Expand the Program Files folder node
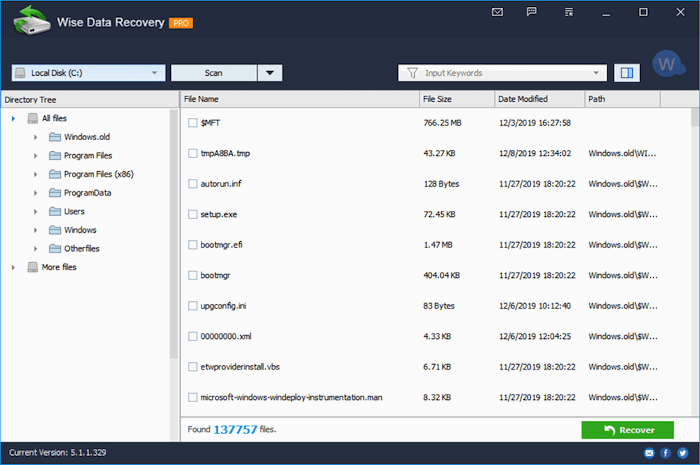This screenshot has height=465, width=700. click(x=35, y=156)
